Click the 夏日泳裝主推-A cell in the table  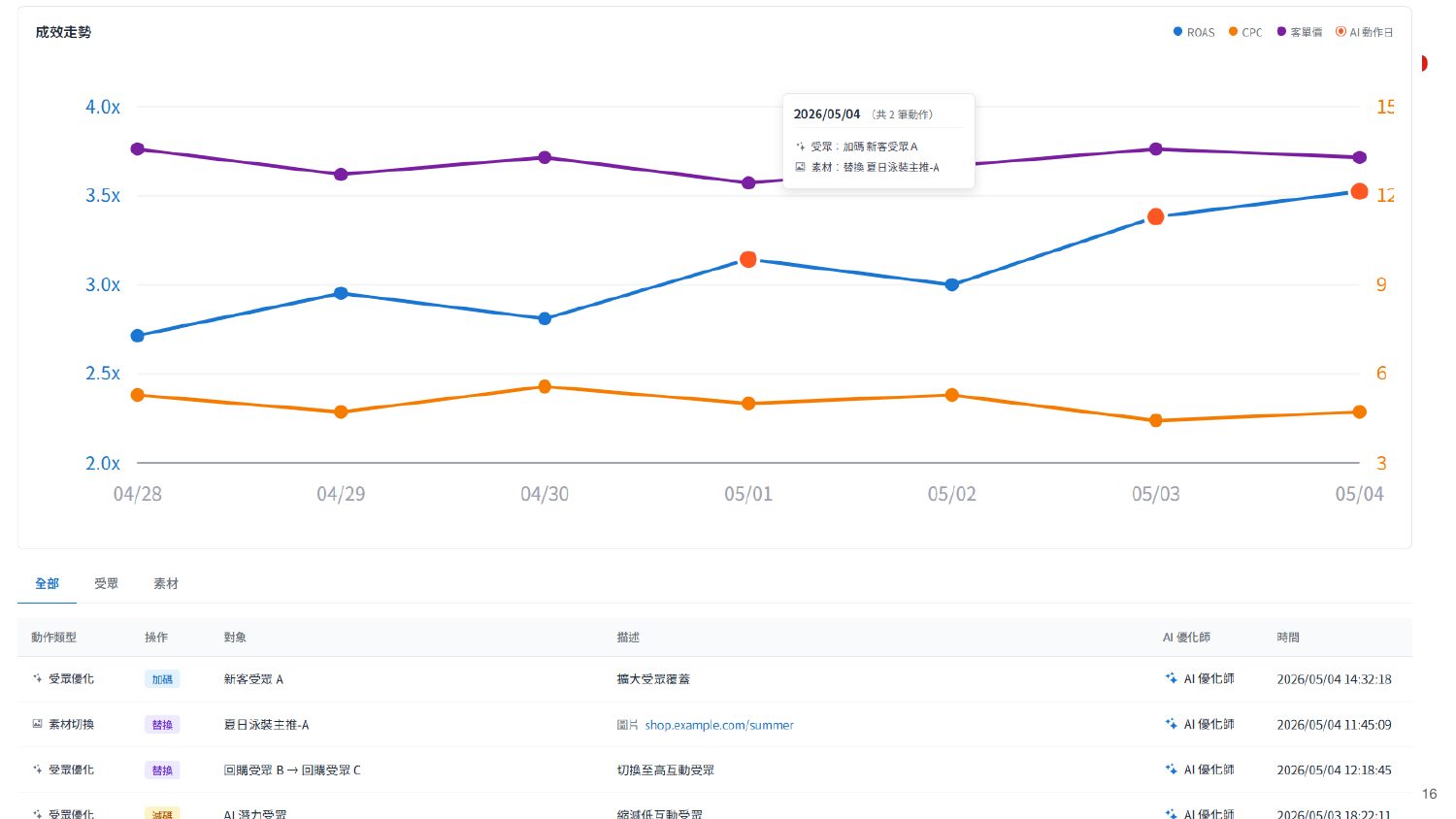click(x=266, y=725)
